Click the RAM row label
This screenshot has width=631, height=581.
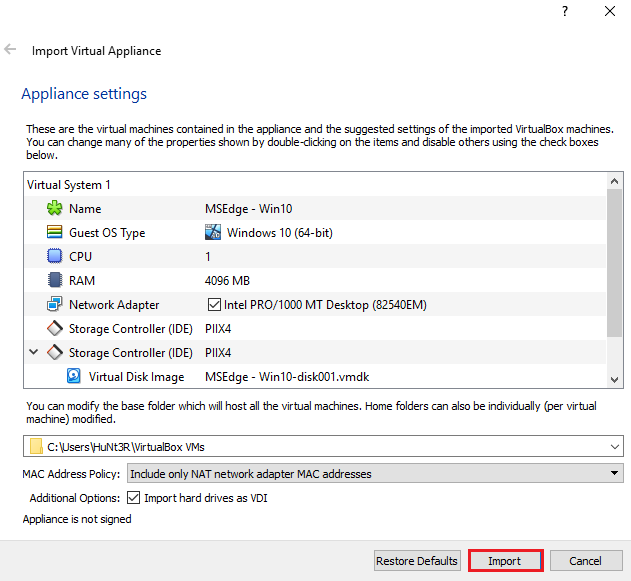pos(82,280)
